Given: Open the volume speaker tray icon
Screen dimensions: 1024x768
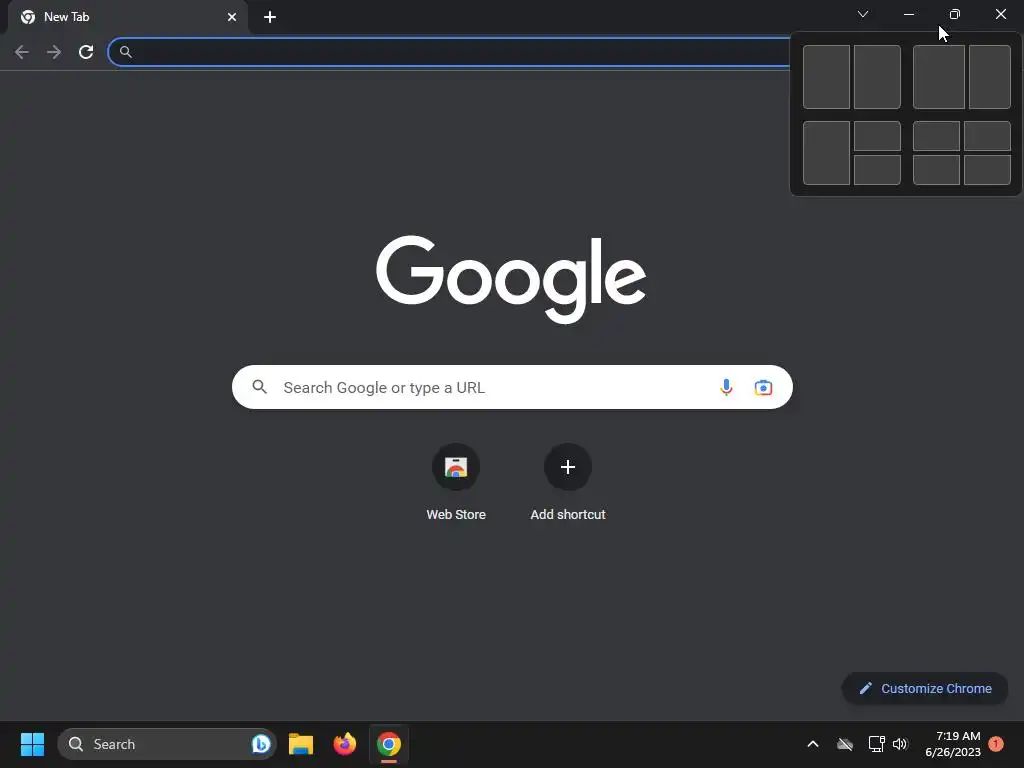Looking at the screenshot, I should point(901,744).
